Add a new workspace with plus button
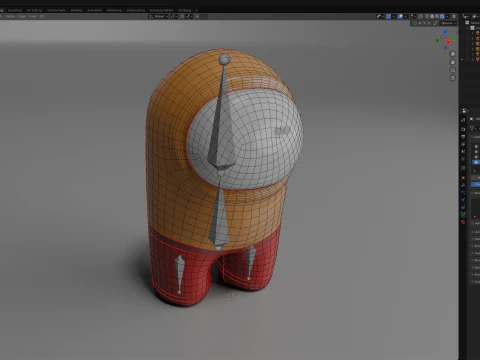 [197, 10]
